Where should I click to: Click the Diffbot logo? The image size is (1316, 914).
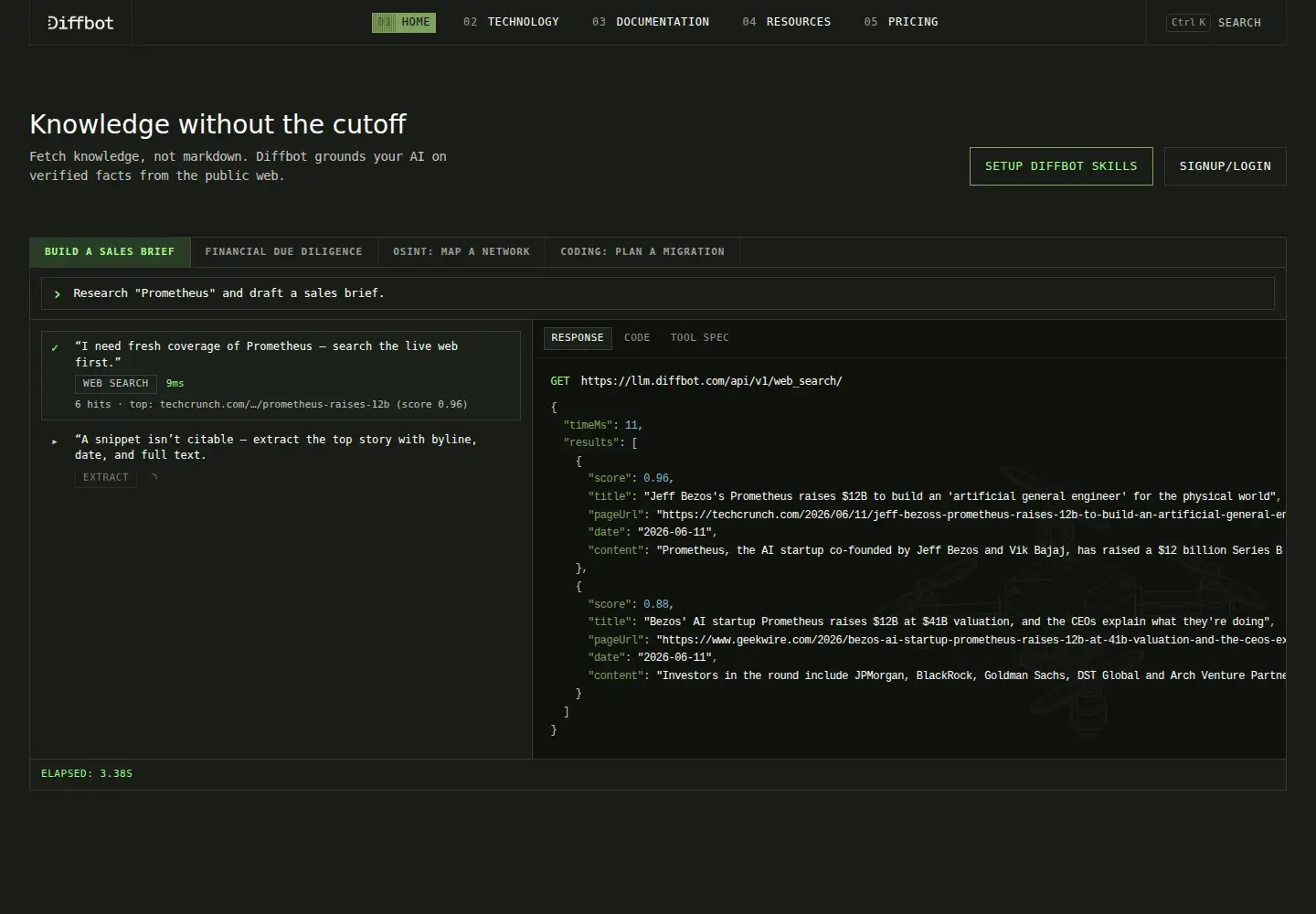coord(80,23)
